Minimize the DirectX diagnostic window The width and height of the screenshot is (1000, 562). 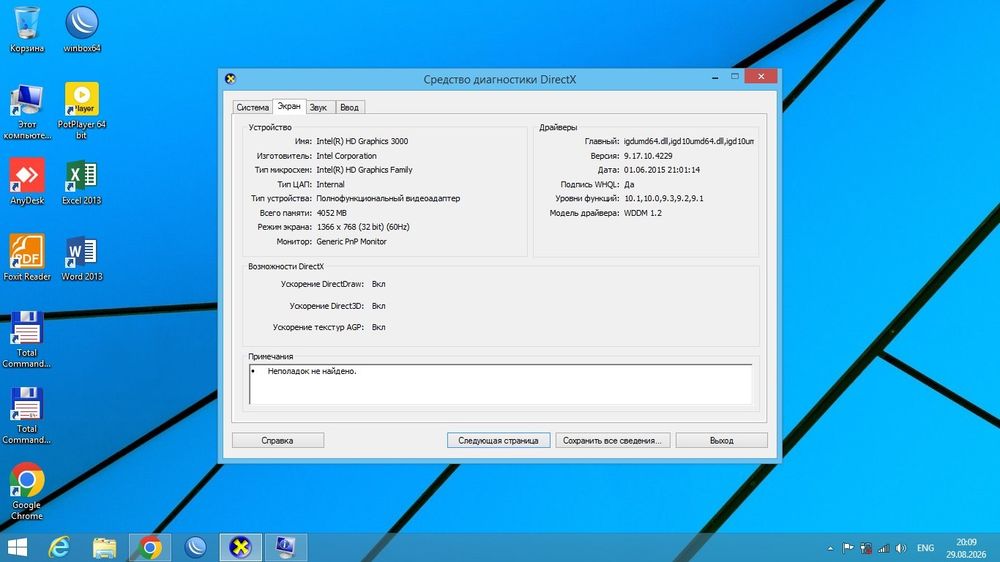715,77
